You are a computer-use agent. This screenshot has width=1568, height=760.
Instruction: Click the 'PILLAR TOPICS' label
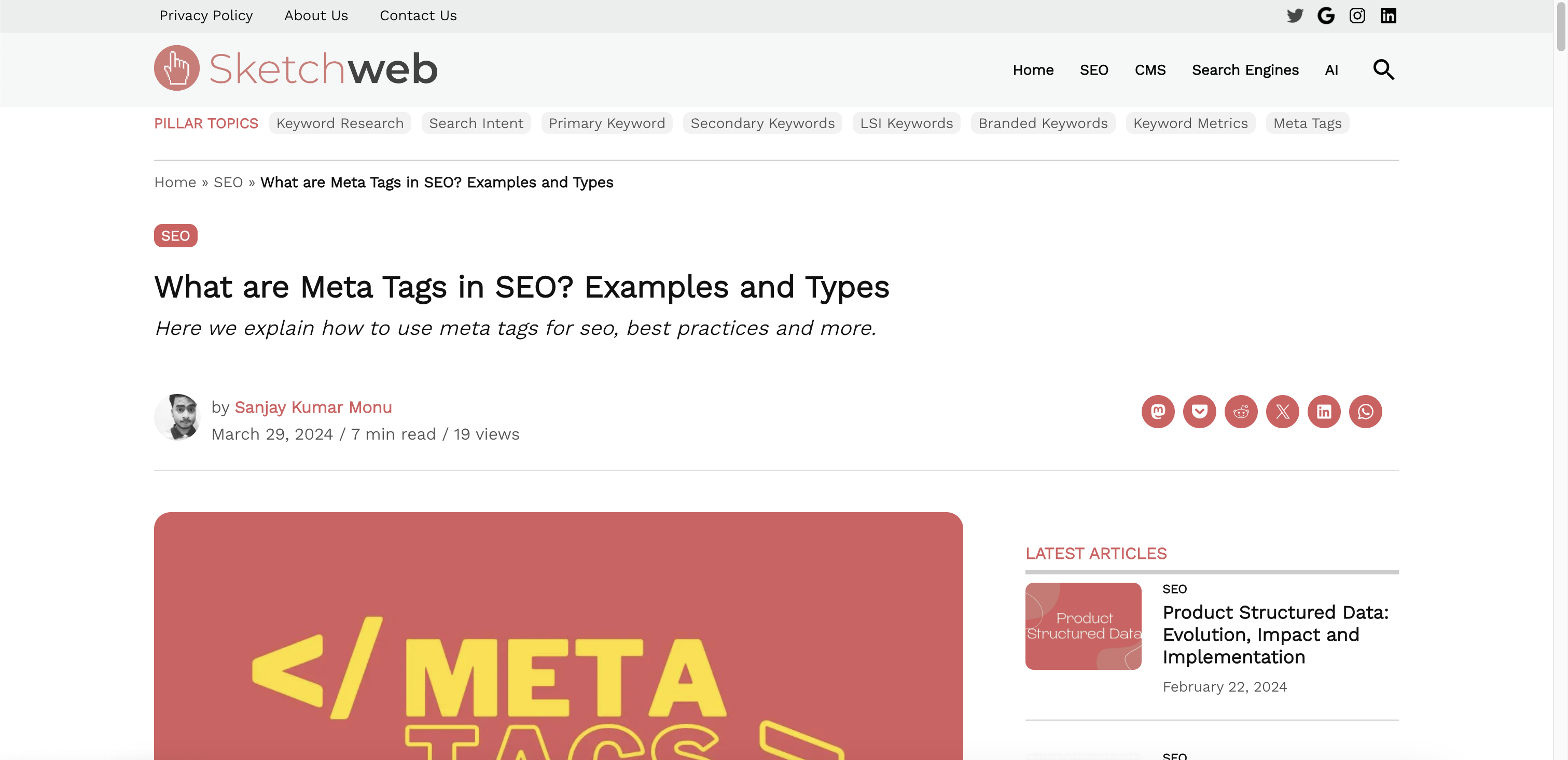click(206, 123)
